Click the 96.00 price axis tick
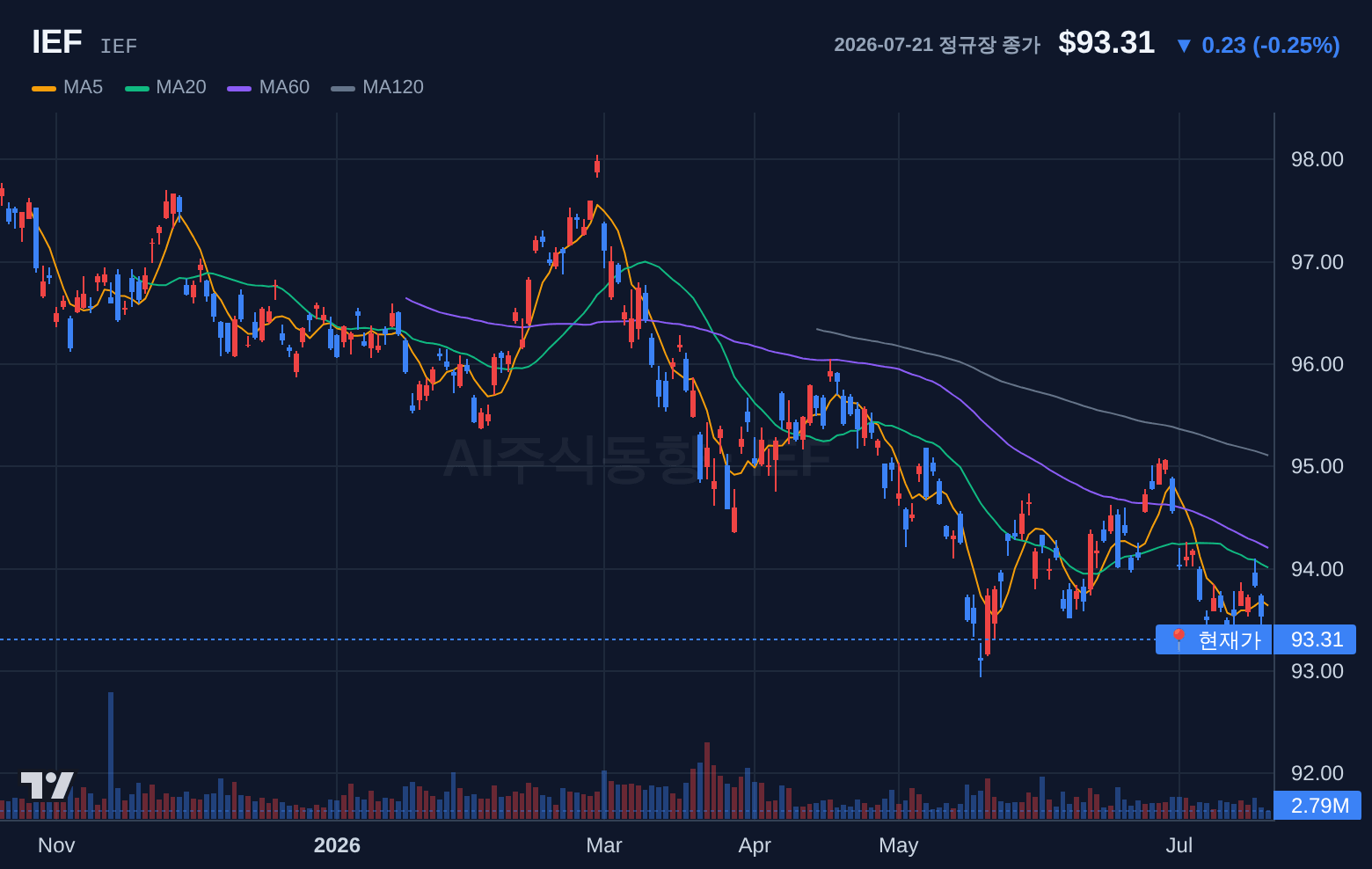This screenshot has height=869, width=1372. pos(1317,364)
